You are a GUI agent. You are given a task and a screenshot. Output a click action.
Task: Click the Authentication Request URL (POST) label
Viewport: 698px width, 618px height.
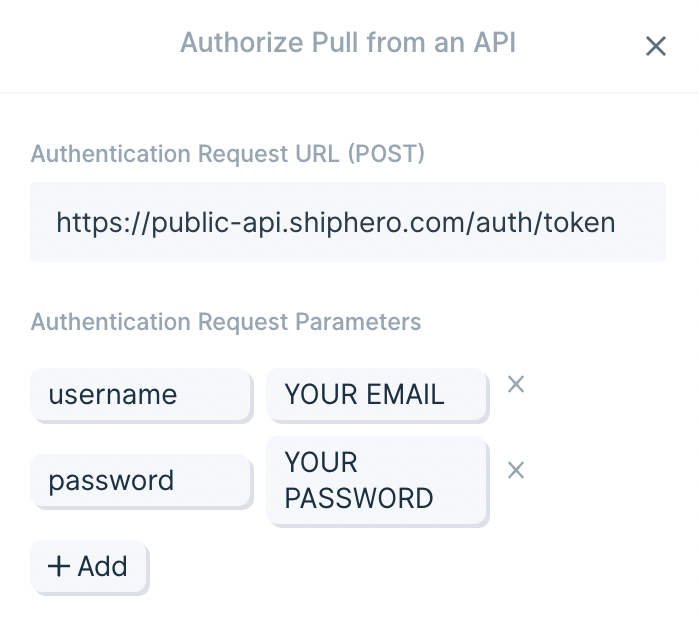click(227, 154)
